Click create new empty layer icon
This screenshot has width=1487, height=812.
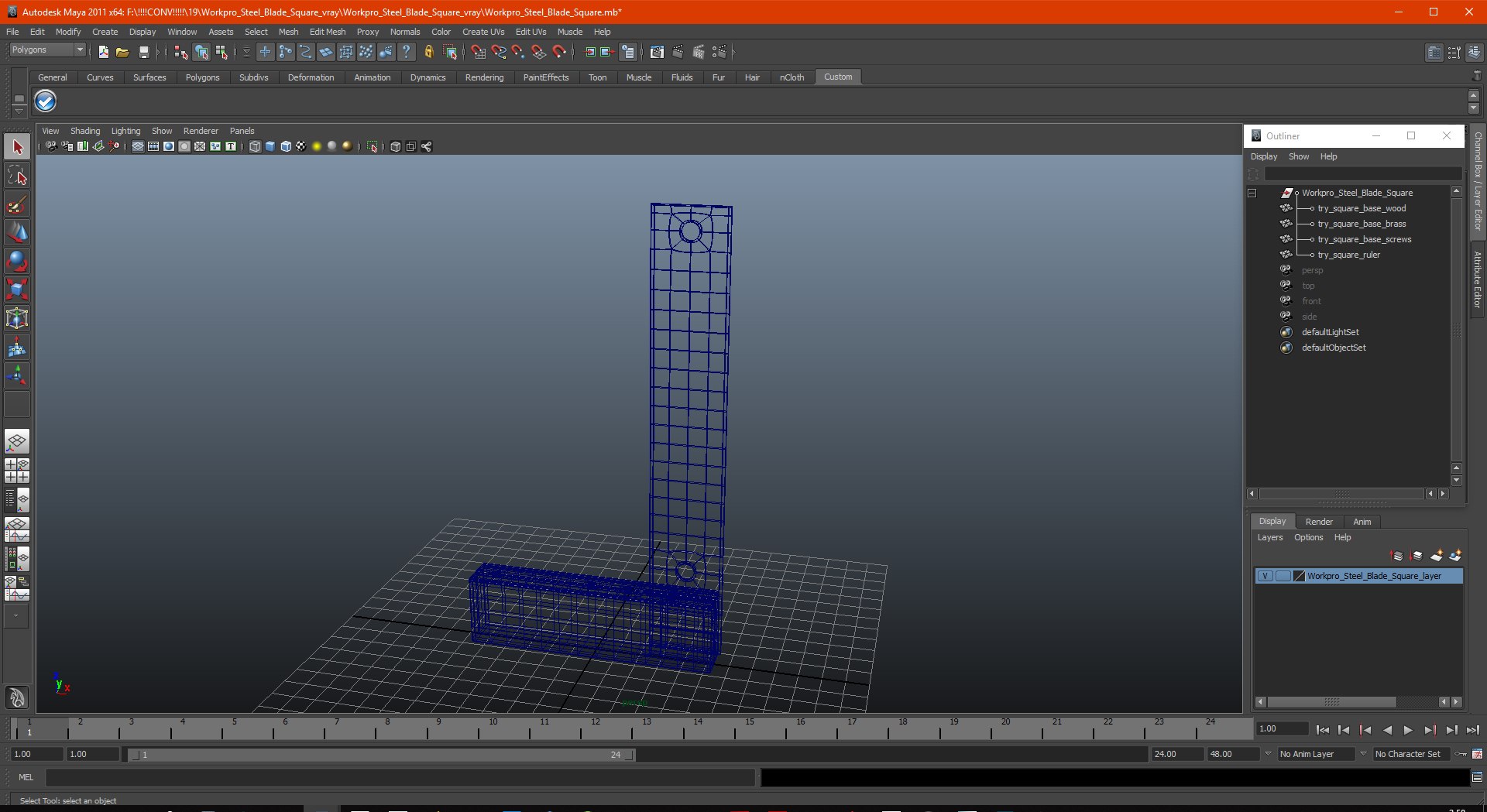pyautogui.click(x=1437, y=555)
